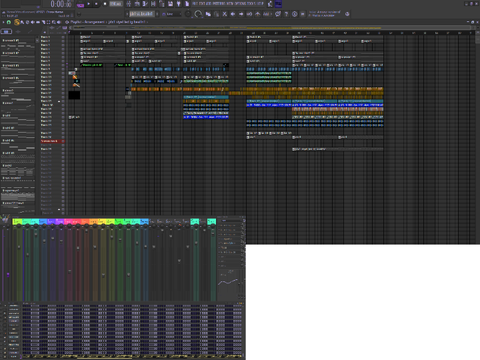Click the tempo display field
The image size is (480, 360).
(116, 4)
